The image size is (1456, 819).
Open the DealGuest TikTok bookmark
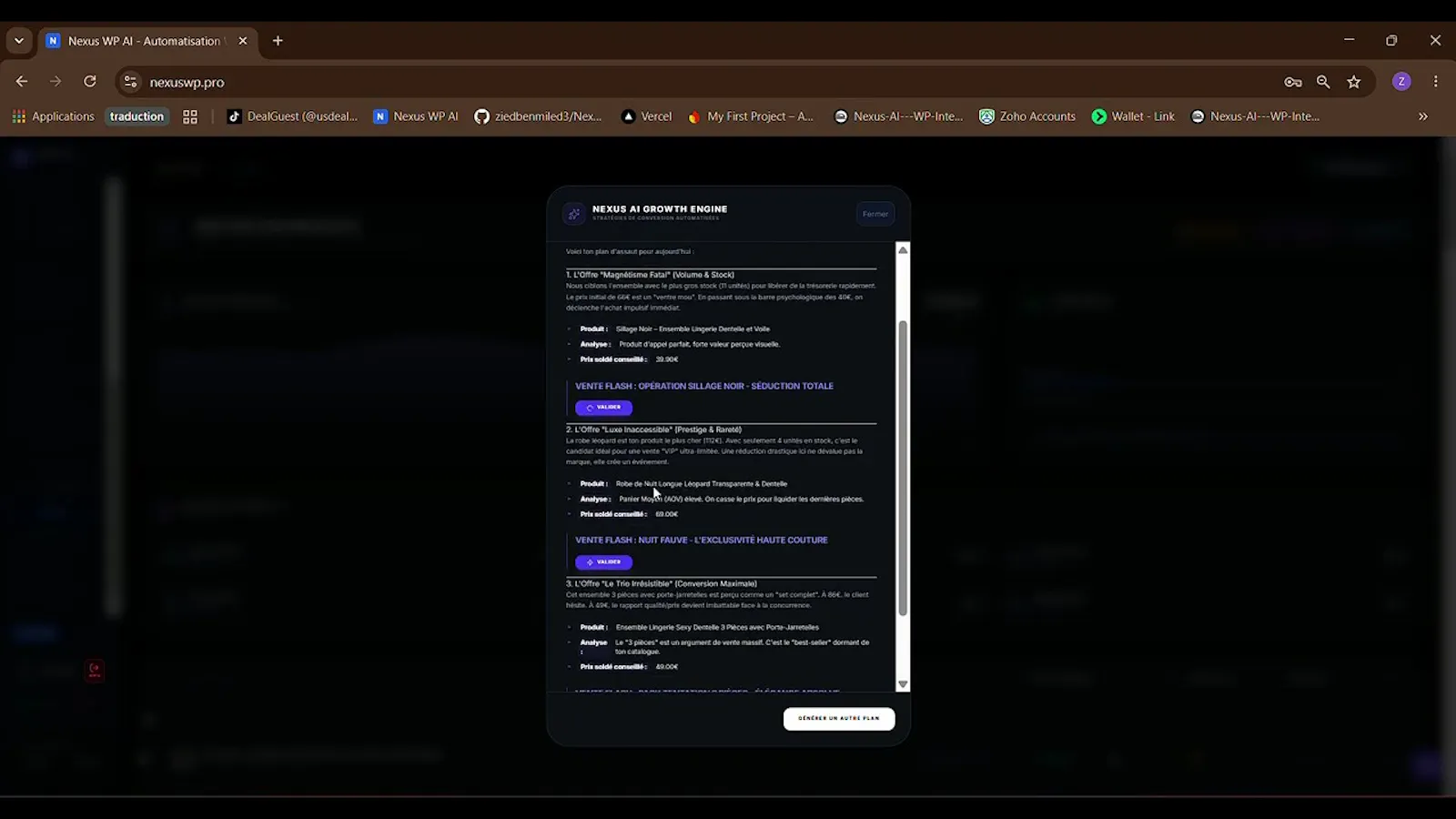coord(292,116)
